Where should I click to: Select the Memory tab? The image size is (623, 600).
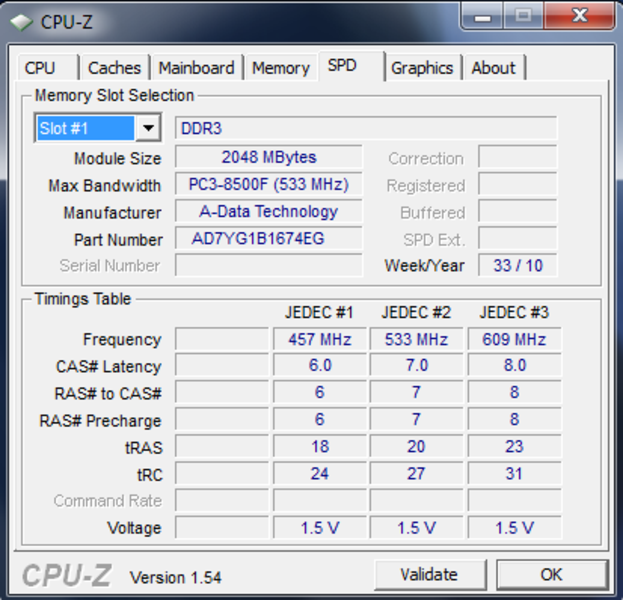[x=281, y=68]
